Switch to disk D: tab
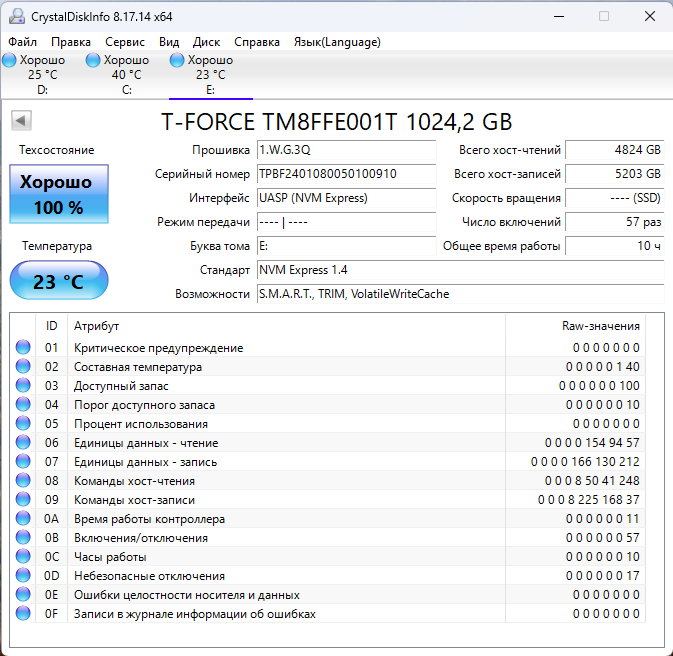Image resolution: width=673 pixels, height=656 pixels. pos(42,75)
